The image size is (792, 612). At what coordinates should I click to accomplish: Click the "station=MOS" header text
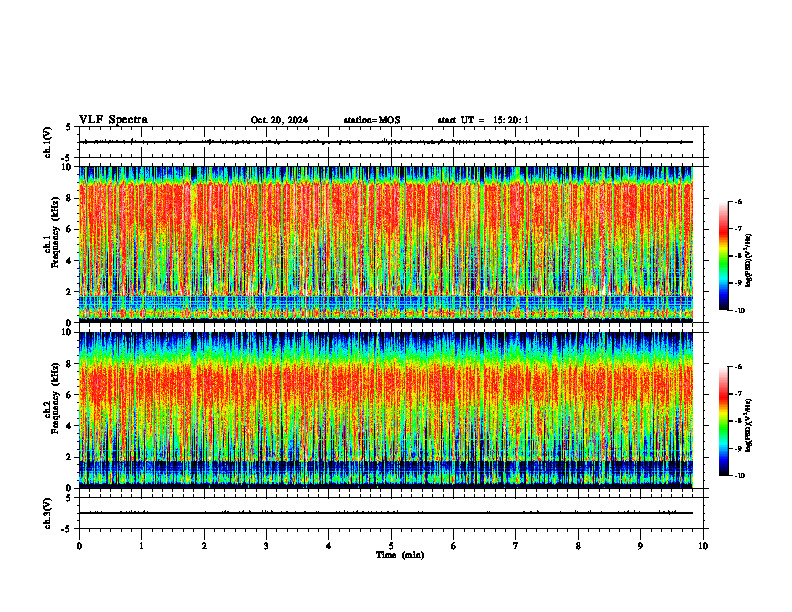[x=372, y=120]
